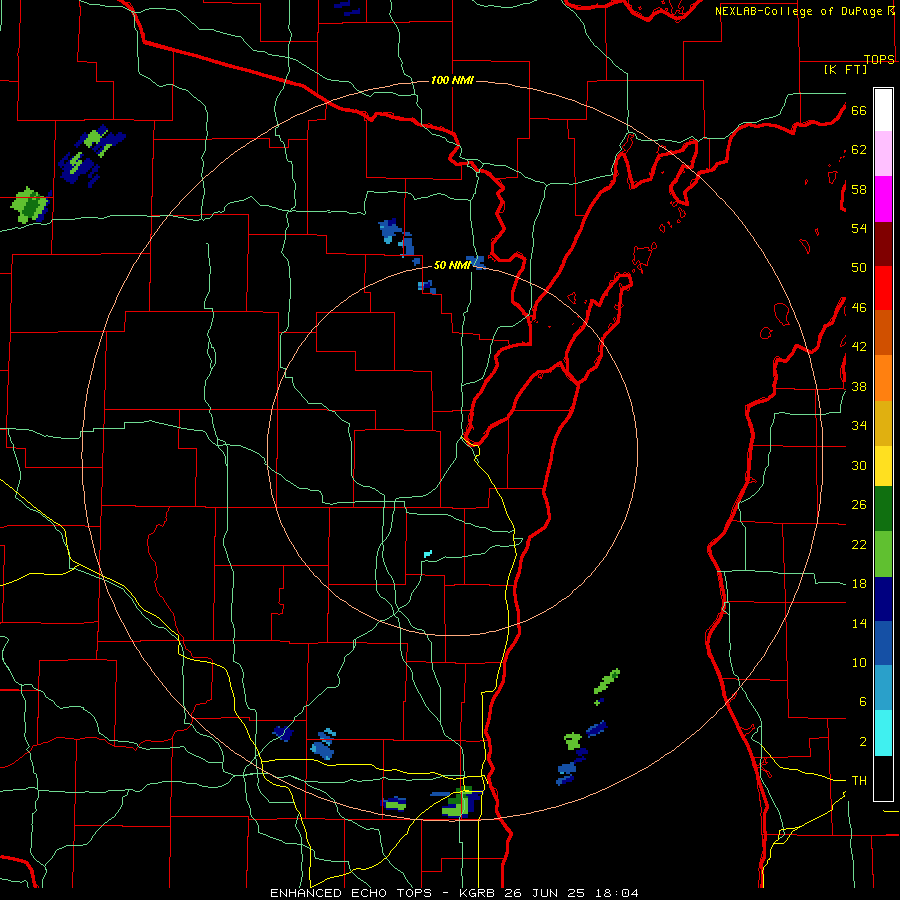
Task: Click the bright red legend swatch
Action: (883, 288)
